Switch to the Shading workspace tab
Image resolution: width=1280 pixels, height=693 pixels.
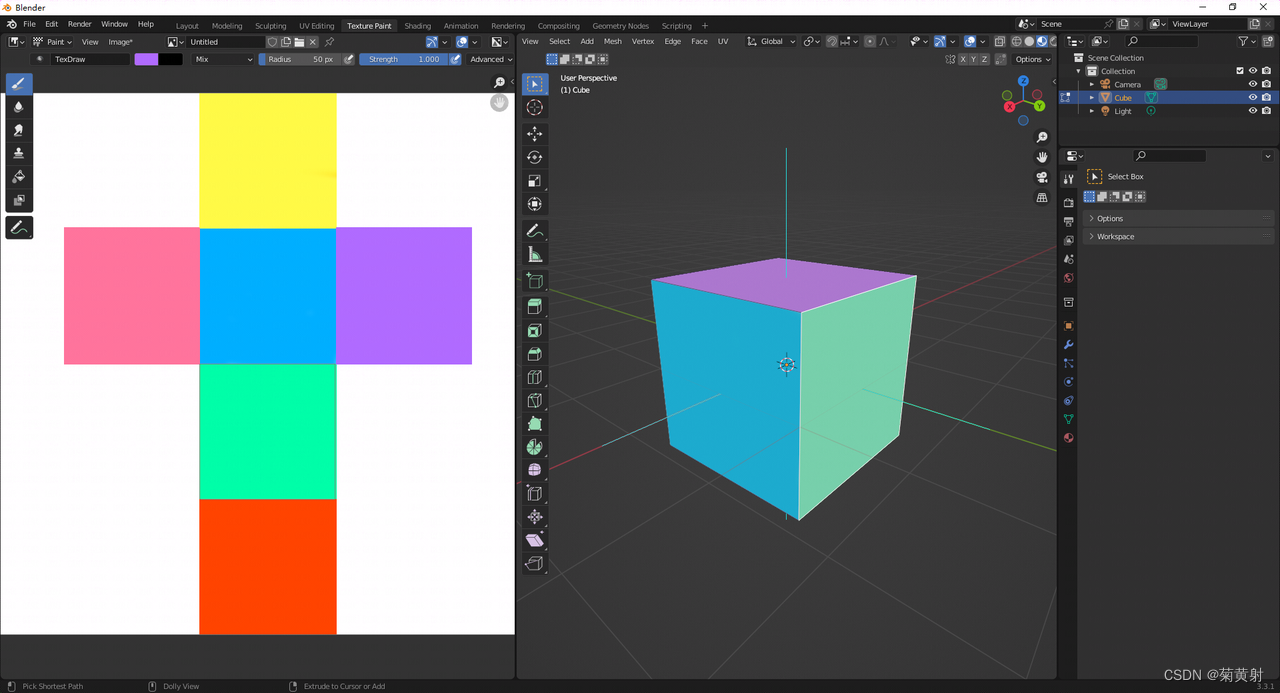click(x=417, y=25)
